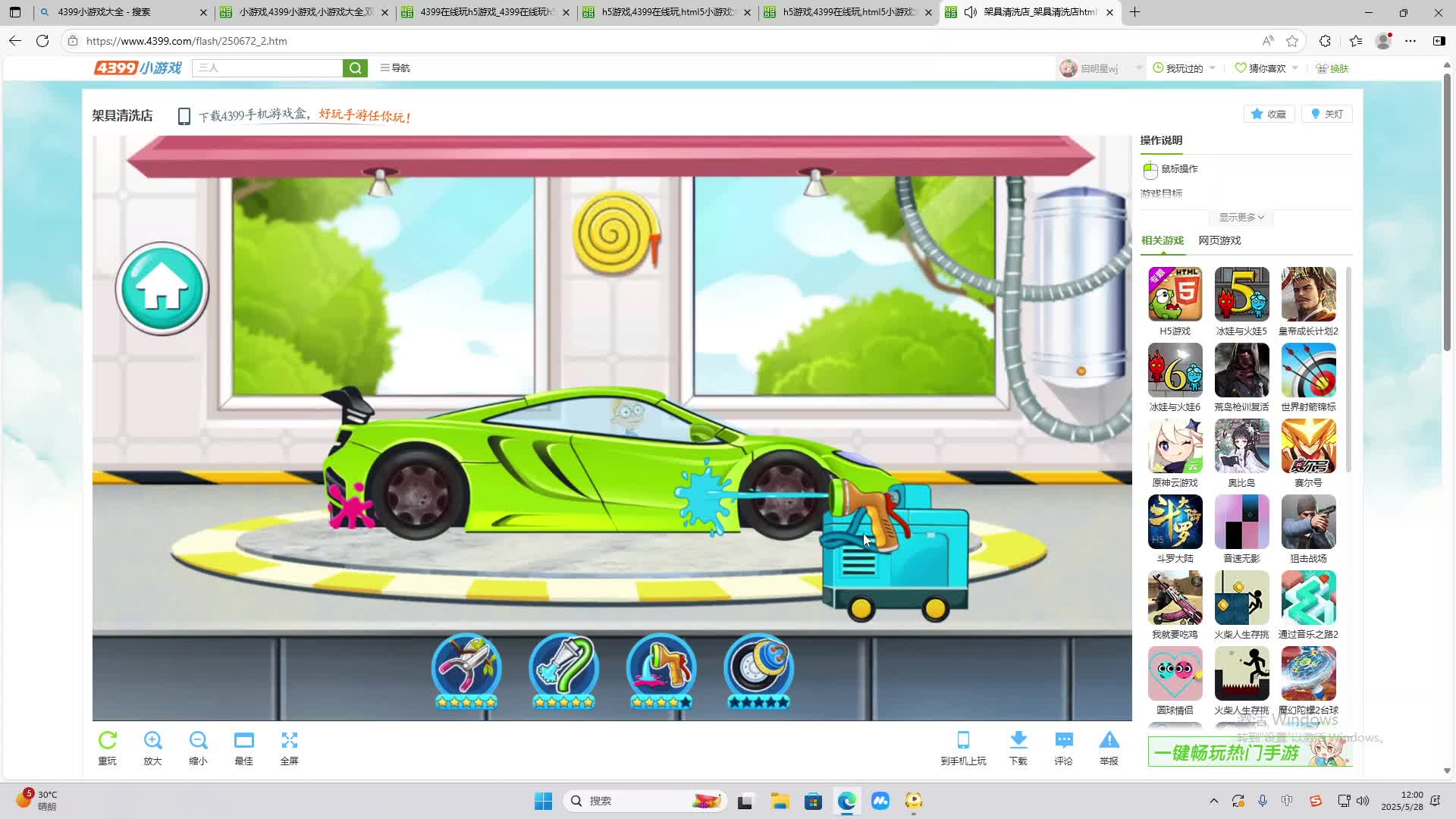Toggle the 关灯 lights-off button
1456x819 pixels.
[x=1326, y=115]
